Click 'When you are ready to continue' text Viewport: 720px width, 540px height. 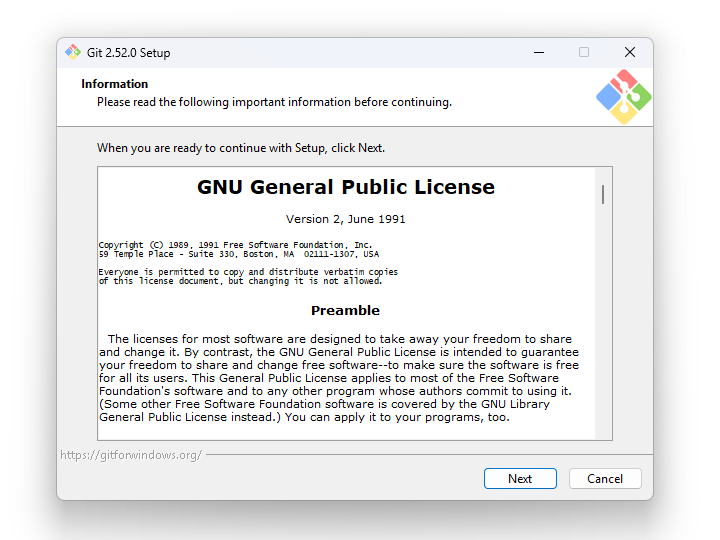point(241,148)
